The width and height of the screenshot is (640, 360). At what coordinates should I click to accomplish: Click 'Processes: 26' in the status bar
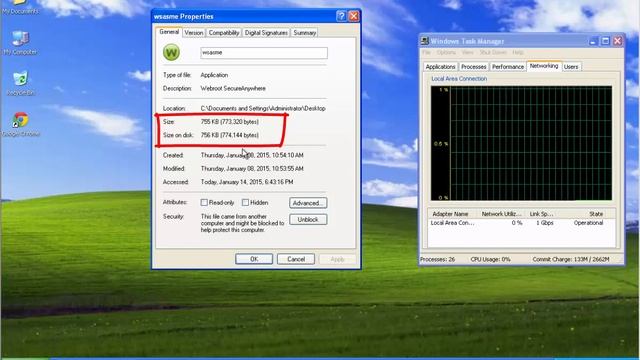pos(437,260)
